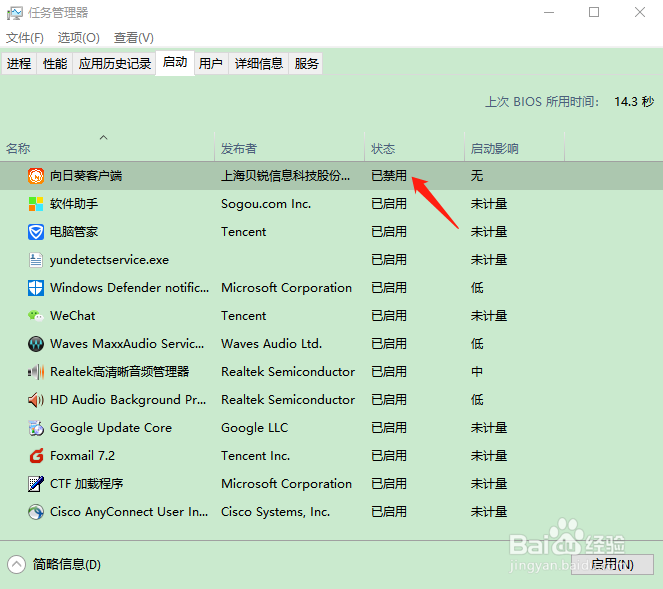Click 已启用 status of WeChat row
Image resolution: width=663 pixels, height=589 pixels.
point(389,316)
